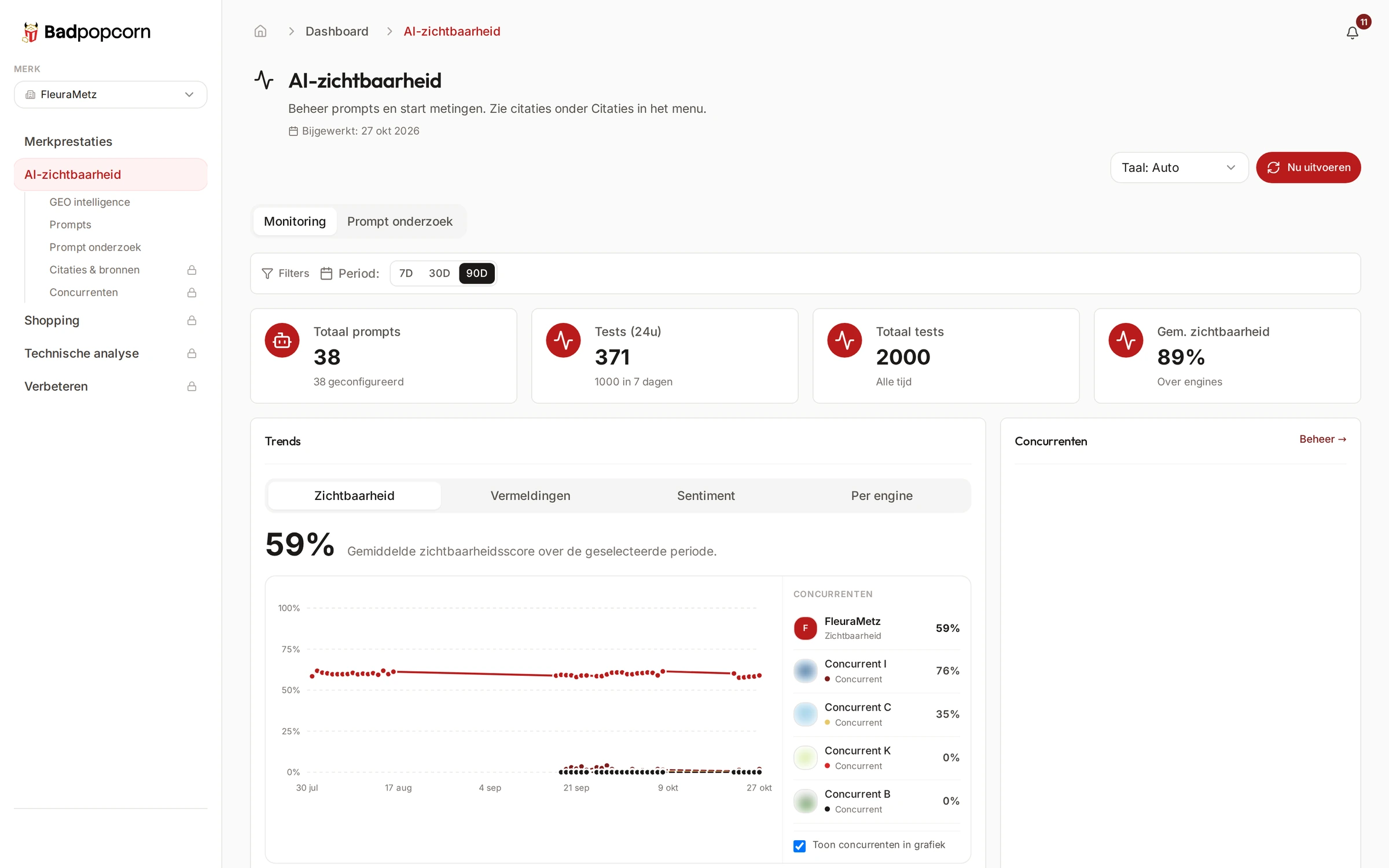Select the Per engine trends tab

click(881, 496)
